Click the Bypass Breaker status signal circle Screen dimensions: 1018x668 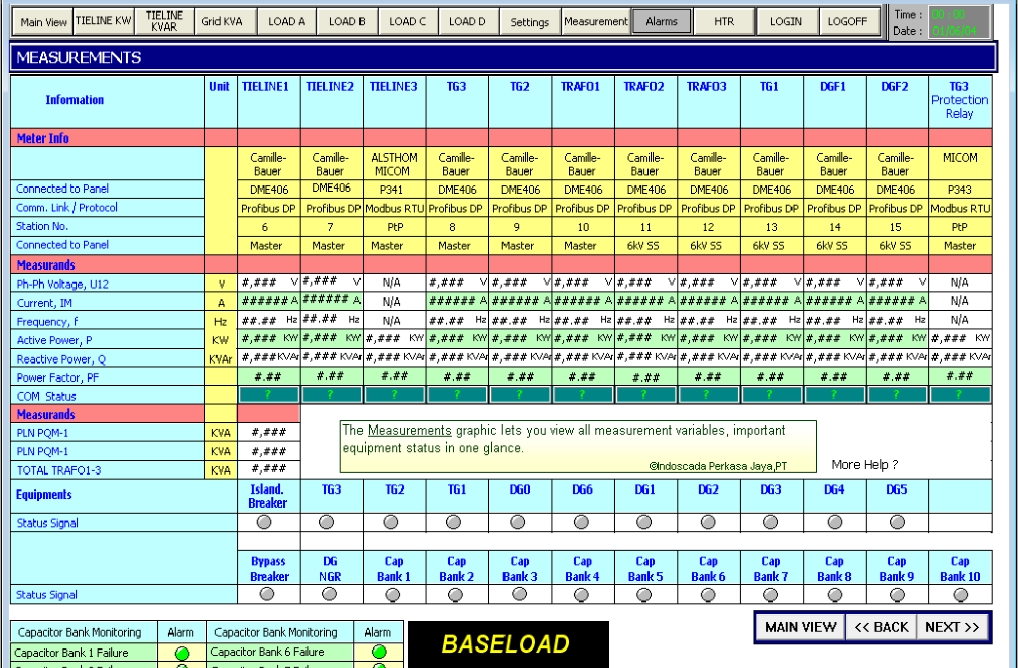point(268,594)
